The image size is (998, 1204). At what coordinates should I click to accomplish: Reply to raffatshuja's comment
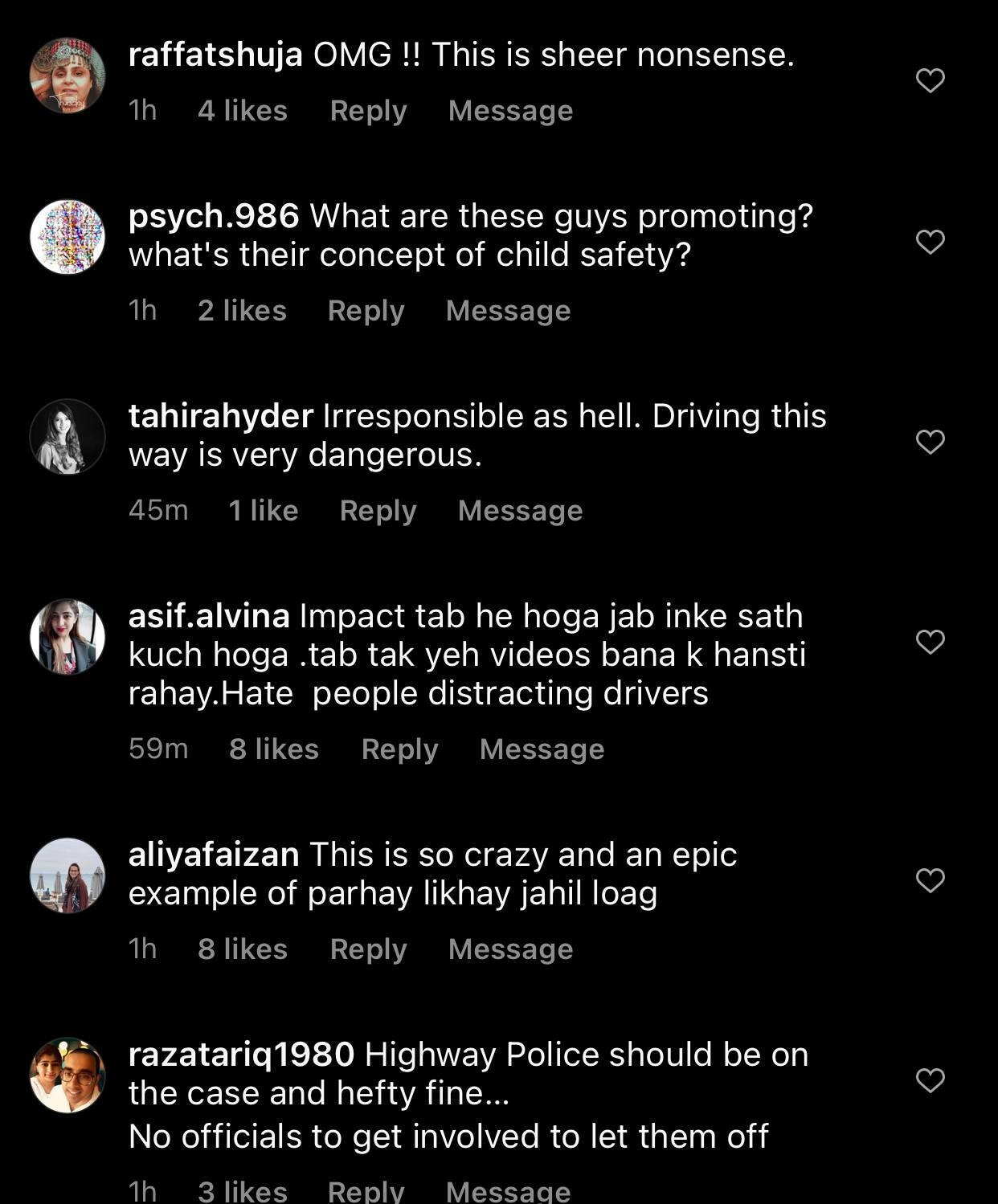pos(368,111)
